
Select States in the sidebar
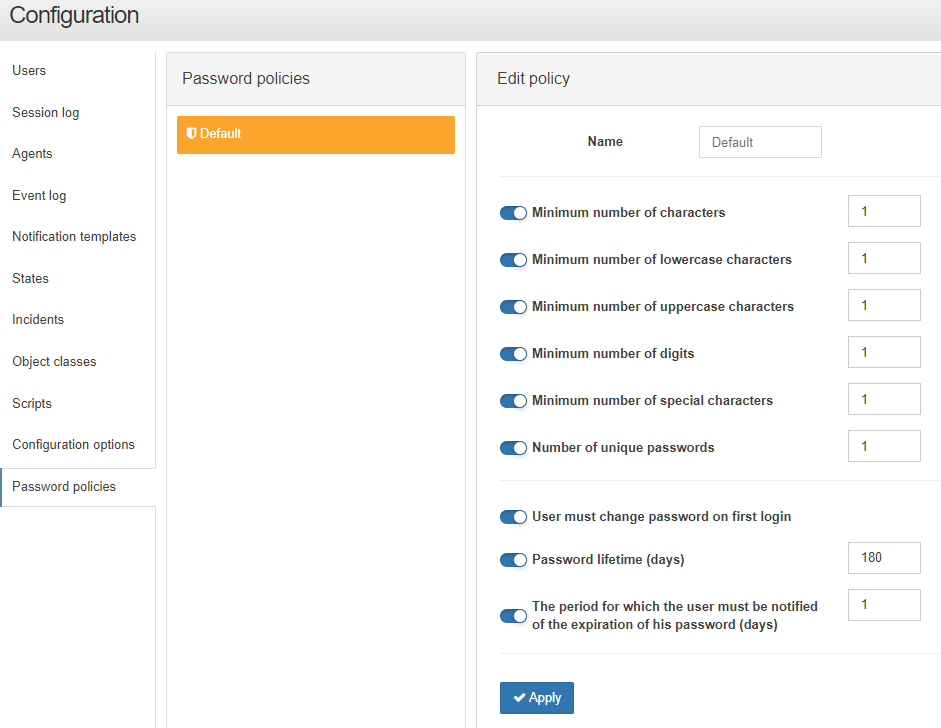click(x=31, y=278)
